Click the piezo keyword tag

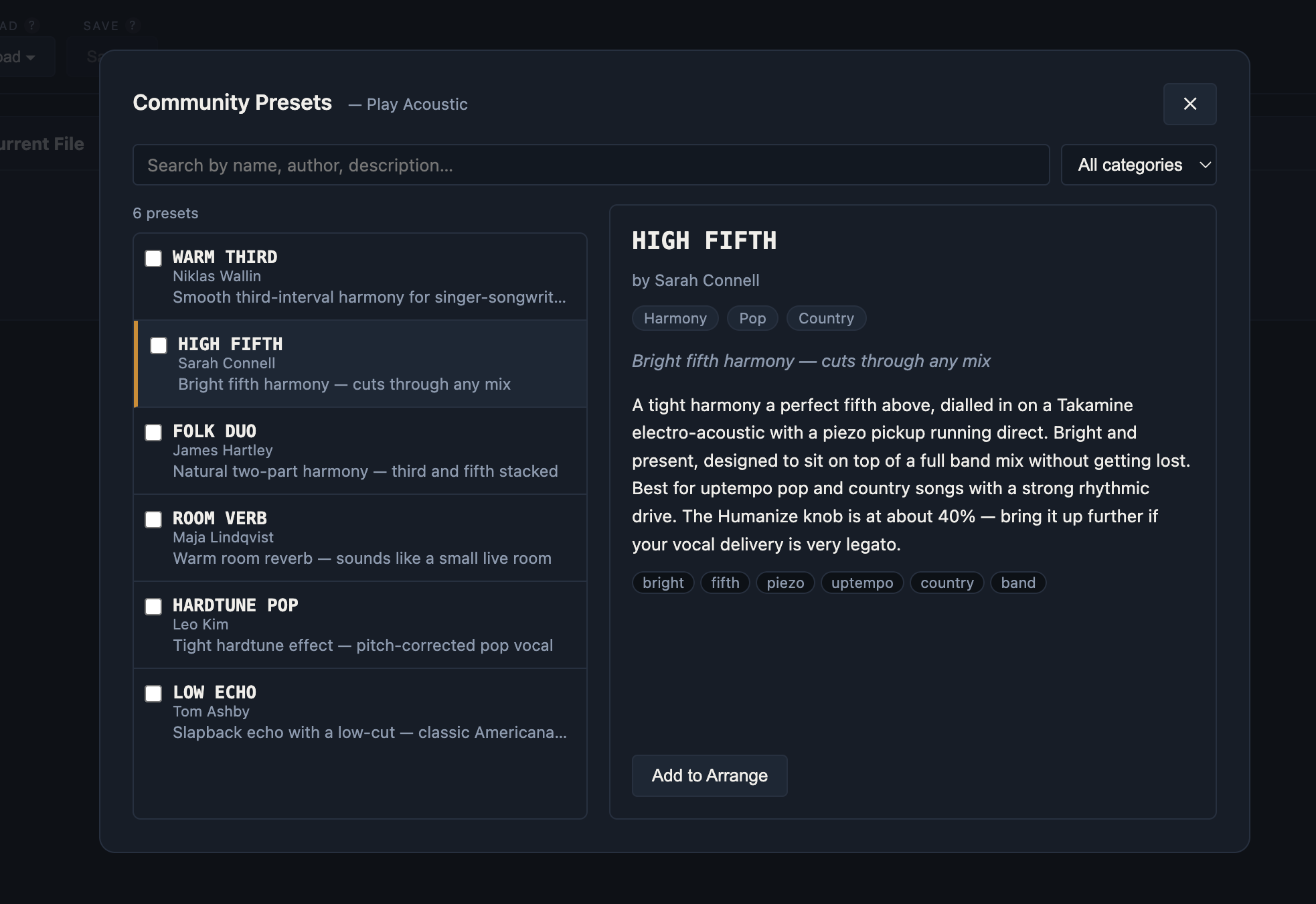click(785, 583)
